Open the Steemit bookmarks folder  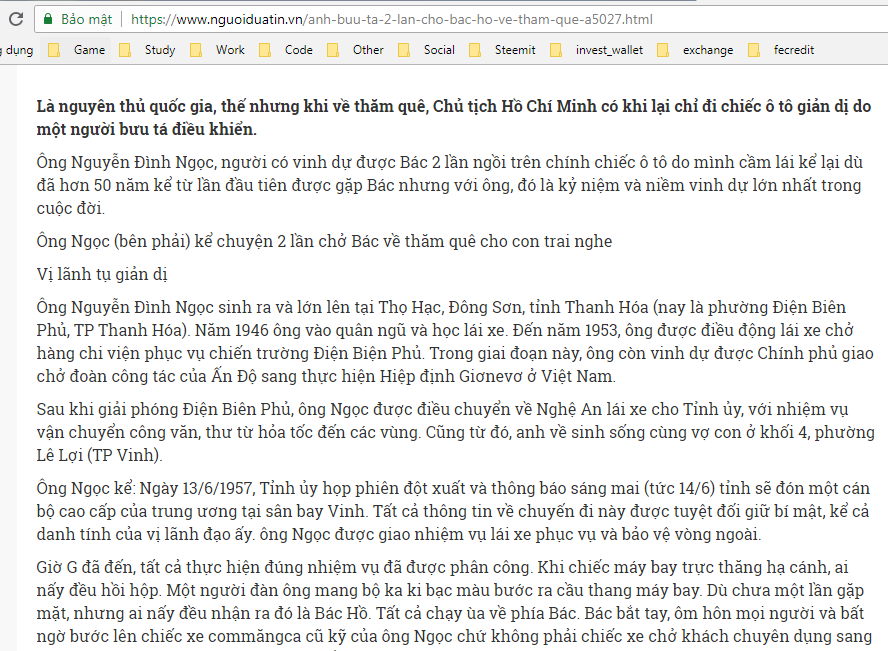click(x=502, y=50)
